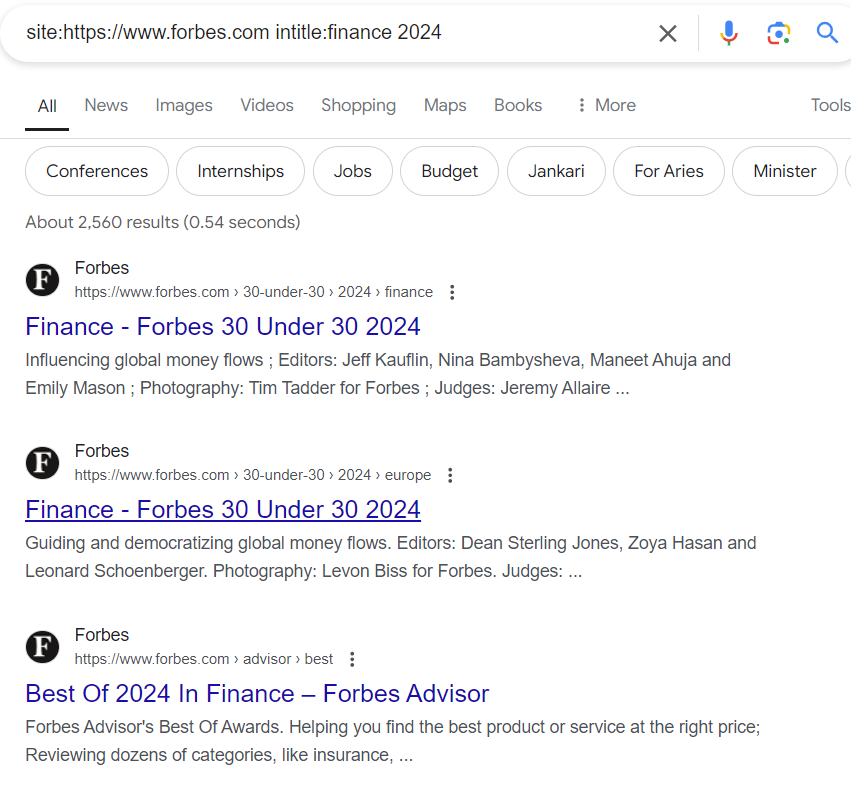Switch to the Maps tab

(445, 105)
